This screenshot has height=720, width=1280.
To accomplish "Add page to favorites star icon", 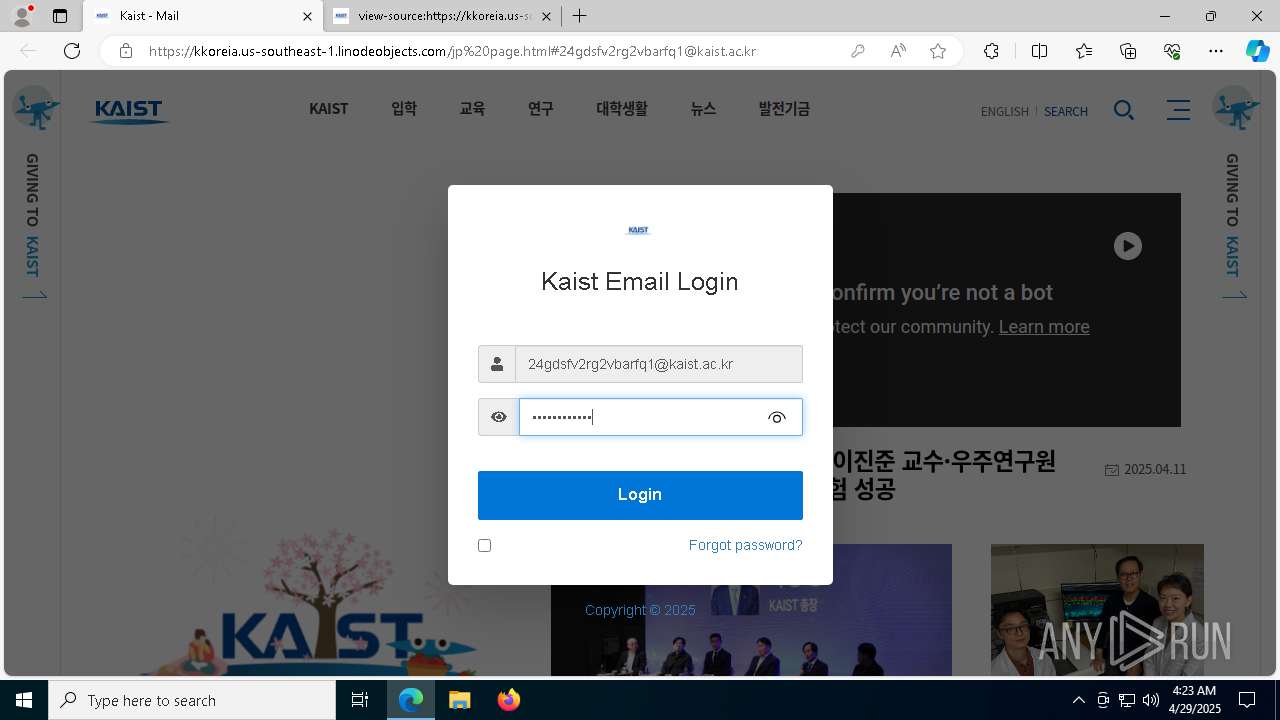I will click(x=938, y=51).
